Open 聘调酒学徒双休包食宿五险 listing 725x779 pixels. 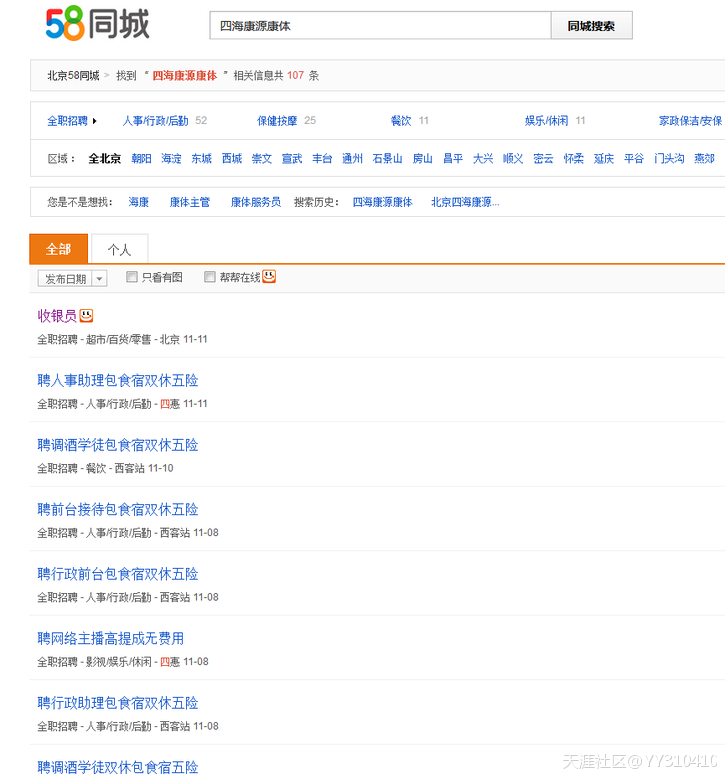118,768
